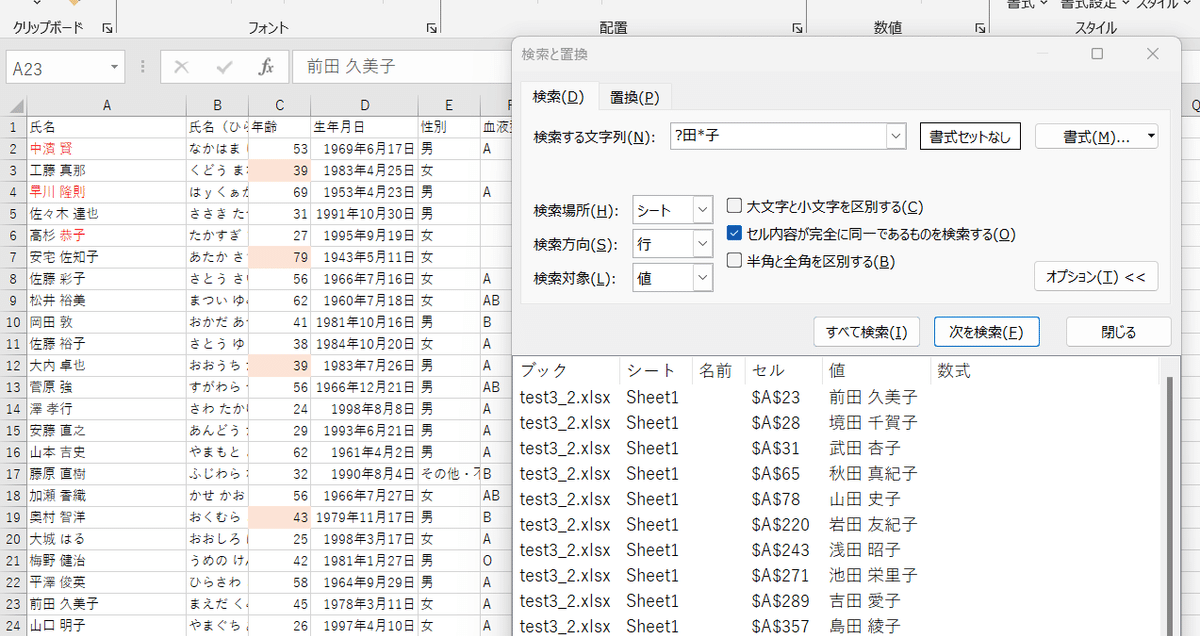Enable 半角と全角を区別する checkbox
This screenshot has height=636, width=1200.
click(x=735, y=261)
